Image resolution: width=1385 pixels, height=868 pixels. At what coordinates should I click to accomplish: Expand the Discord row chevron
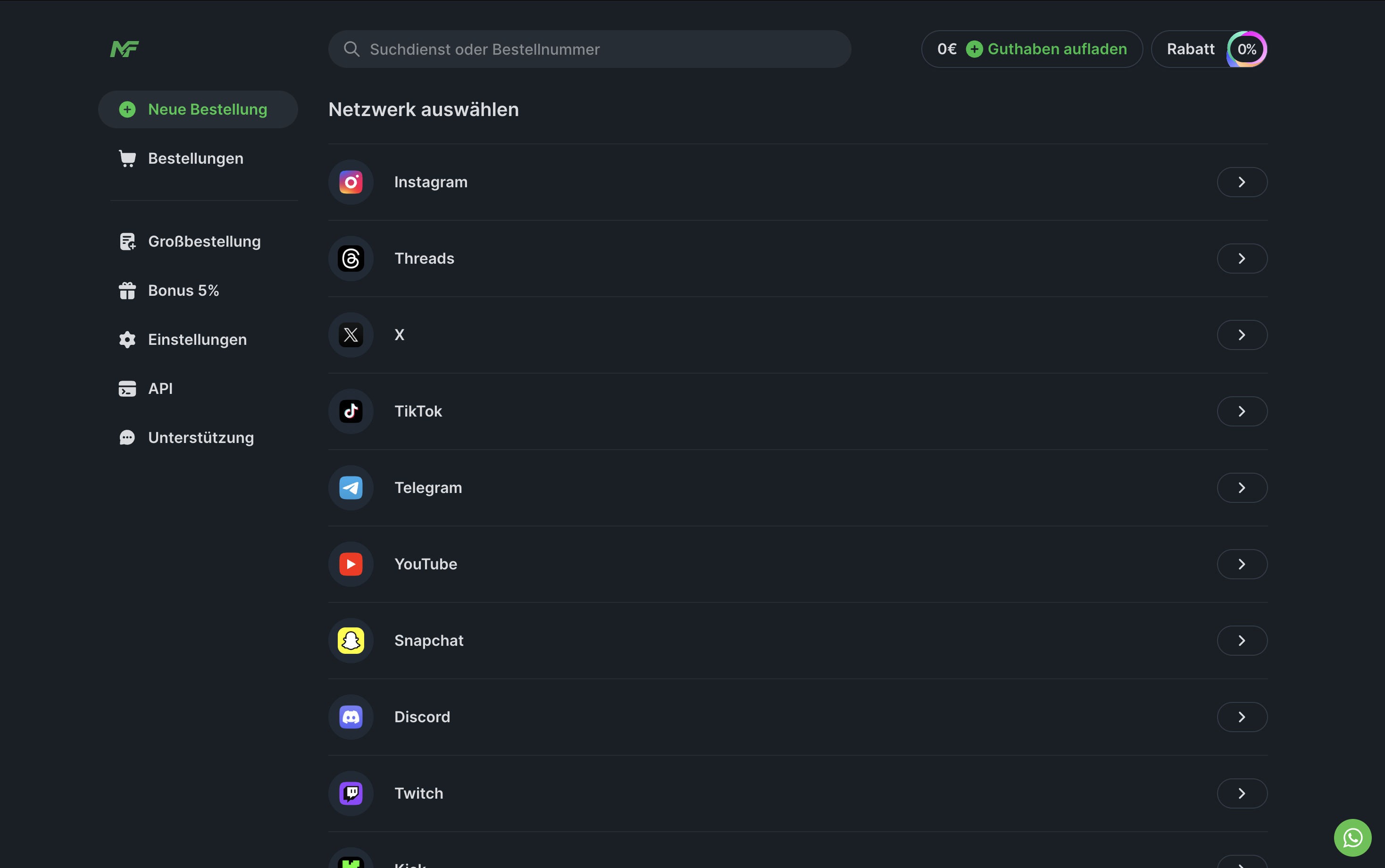tap(1242, 717)
